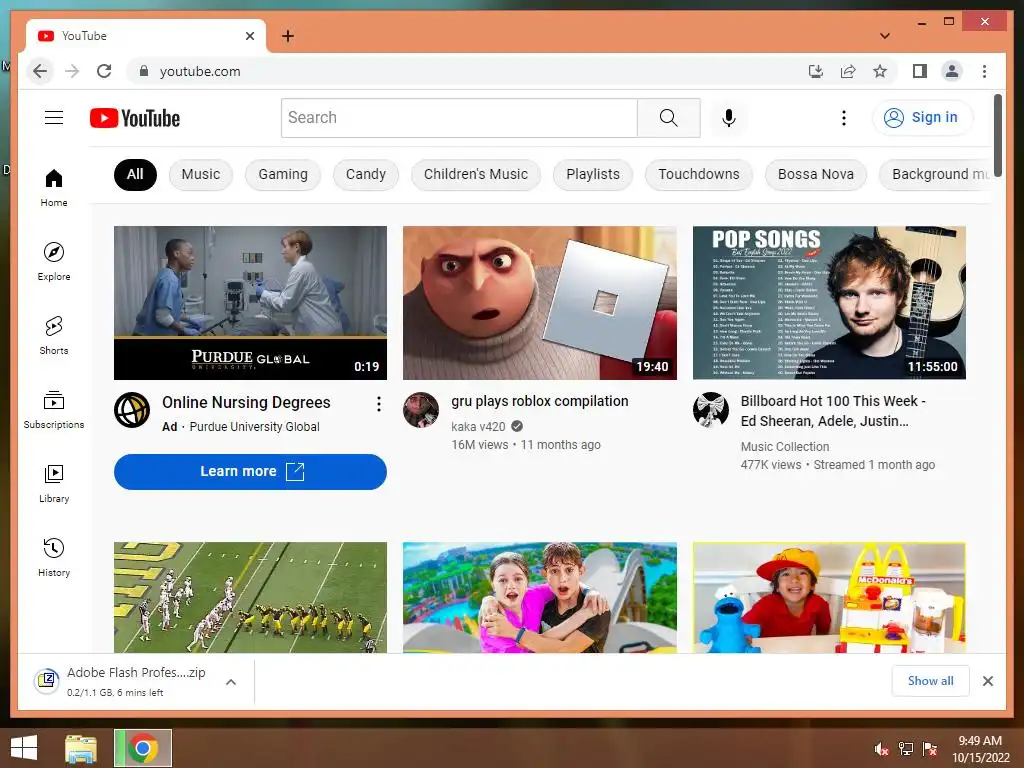
Task: Open ad options for Online Nursing Degrees
Action: pyautogui.click(x=378, y=404)
